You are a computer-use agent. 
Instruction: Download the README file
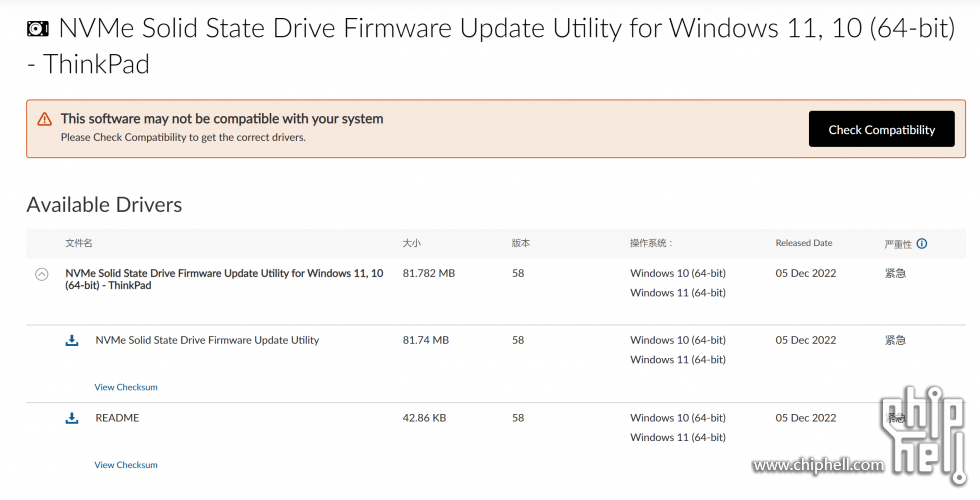[x=72, y=418]
